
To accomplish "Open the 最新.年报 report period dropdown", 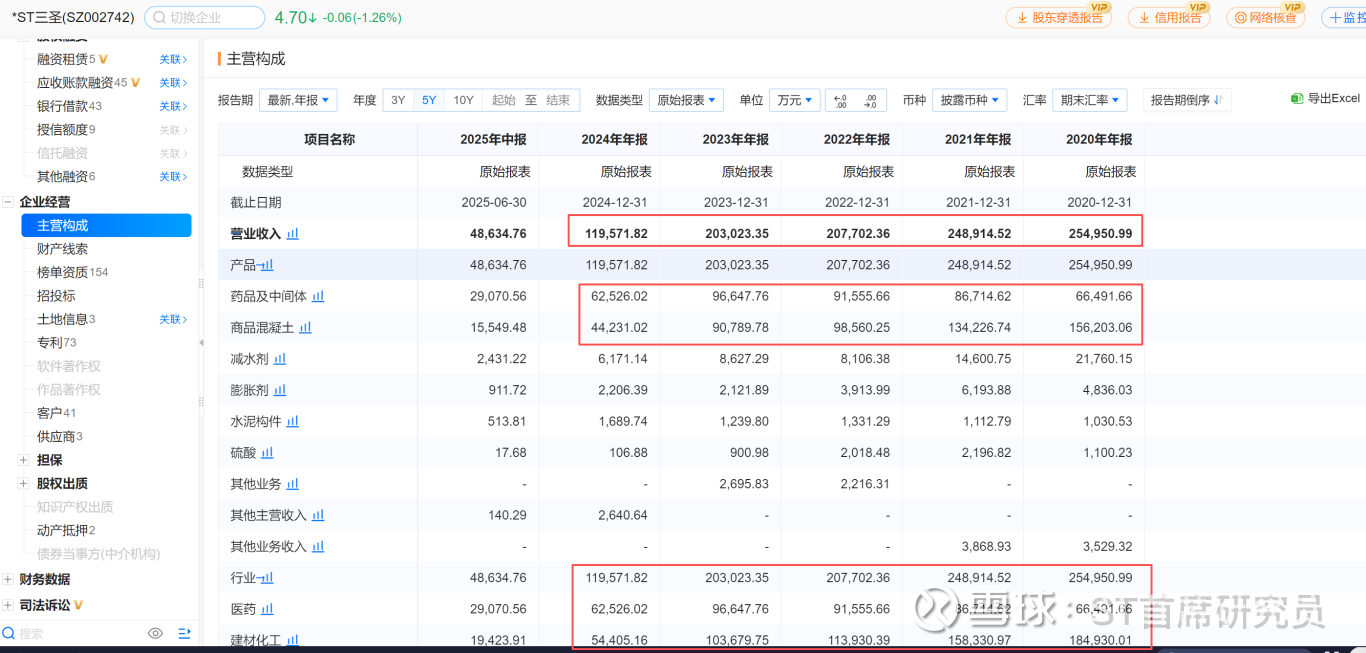I will pyautogui.click(x=298, y=100).
